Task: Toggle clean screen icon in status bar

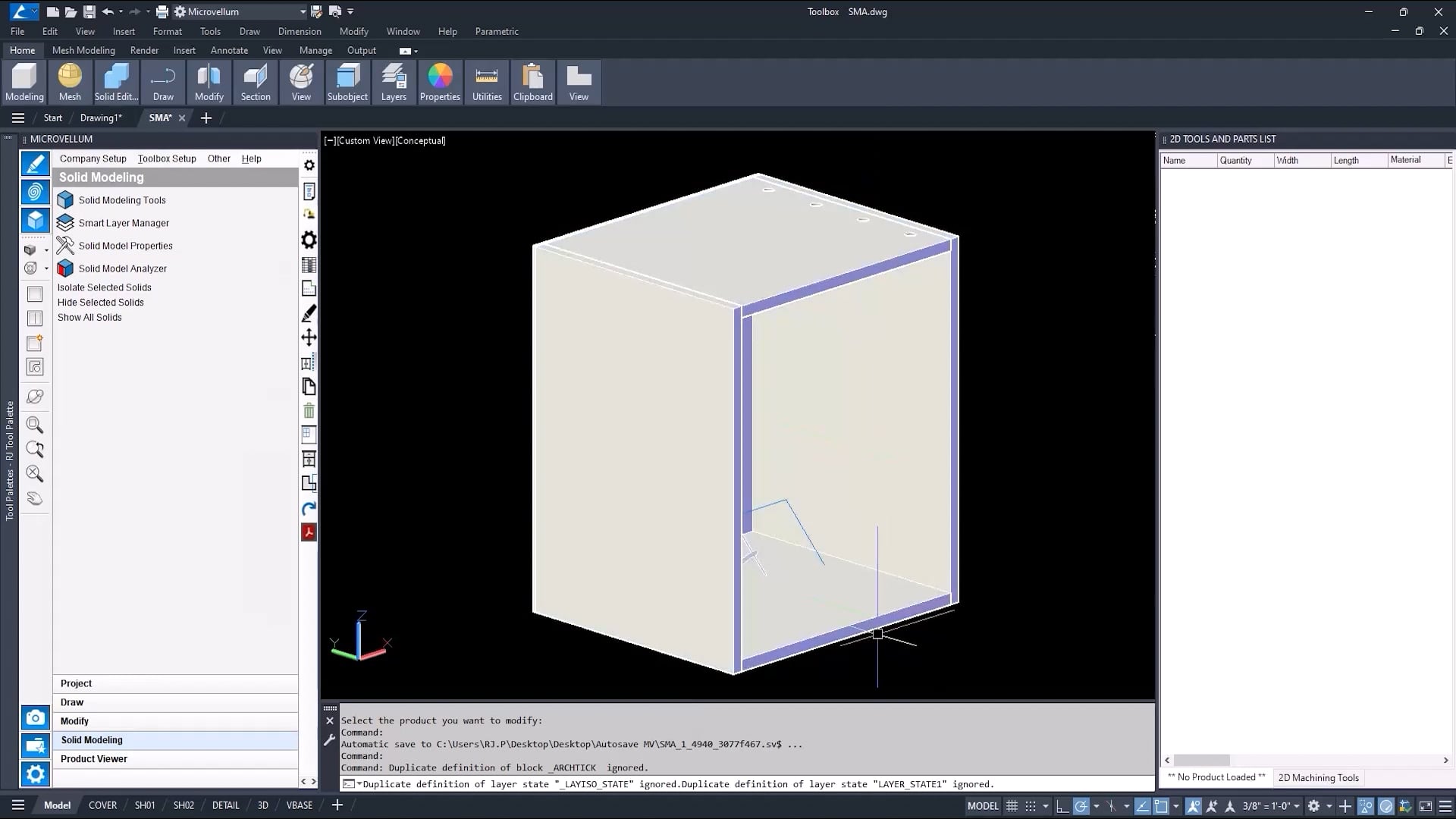Action: pos(1426,806)
